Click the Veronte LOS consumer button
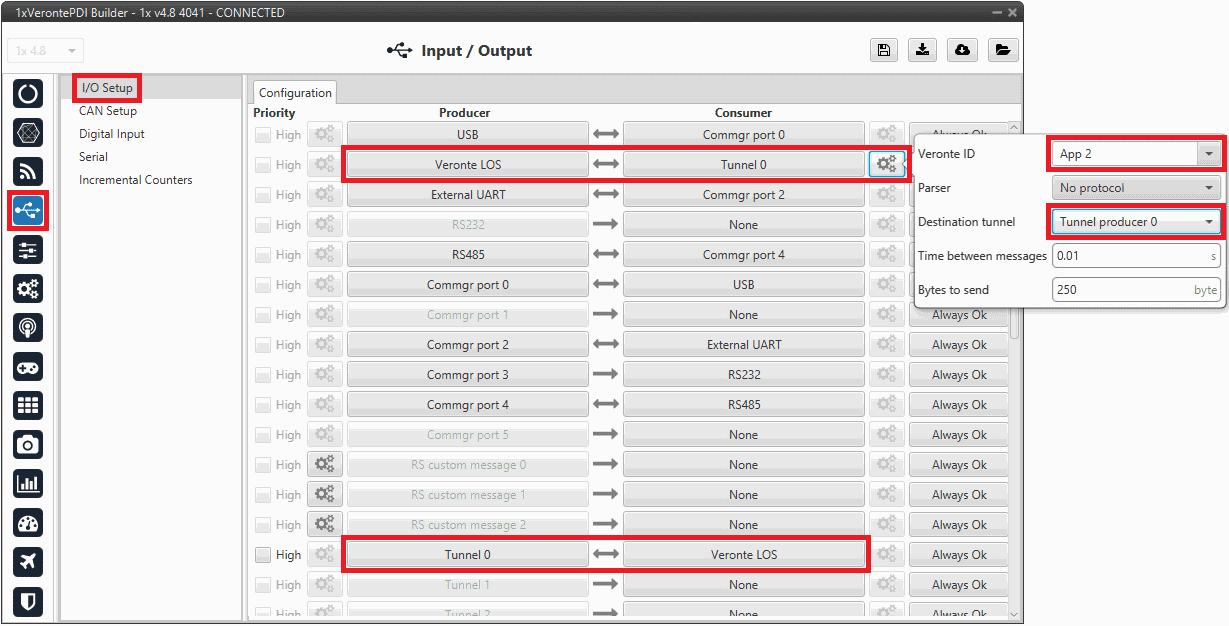1229x626 pixels. click(743, 555)
